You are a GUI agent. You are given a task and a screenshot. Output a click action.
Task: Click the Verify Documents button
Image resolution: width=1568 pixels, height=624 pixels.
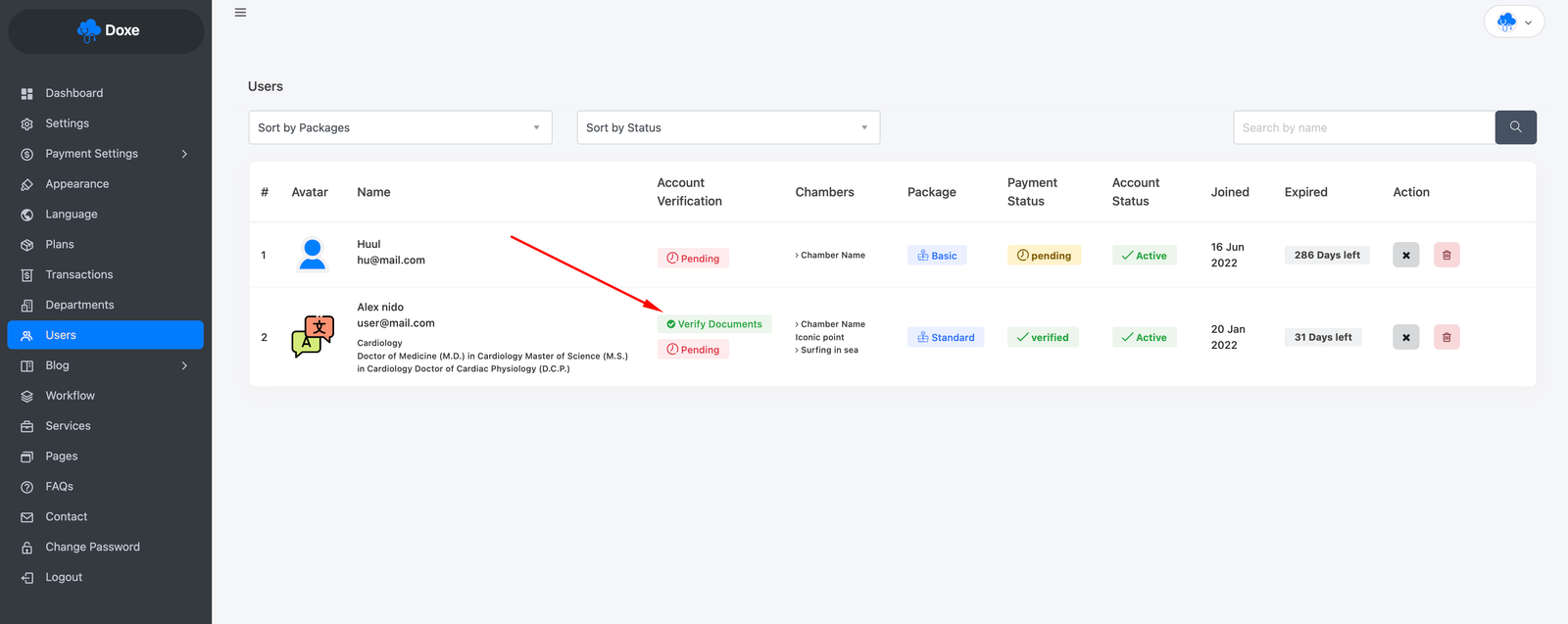(x=714, y=324)
